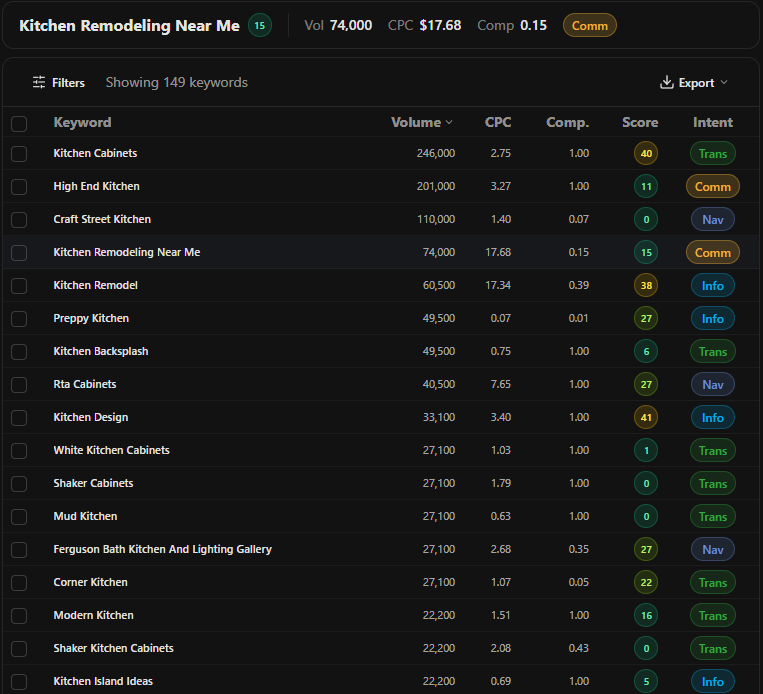
Task: Click the Export download icon
Action: pyautogui.click(x=666, y=82)
